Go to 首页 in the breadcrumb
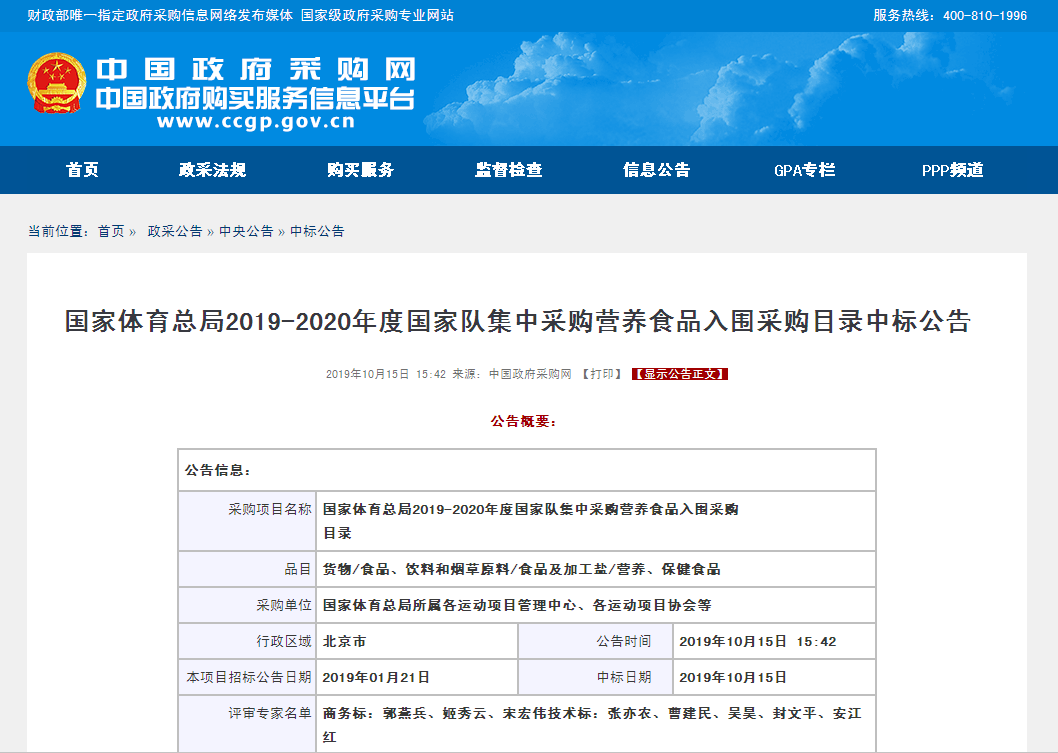 (x=111, y=231)
